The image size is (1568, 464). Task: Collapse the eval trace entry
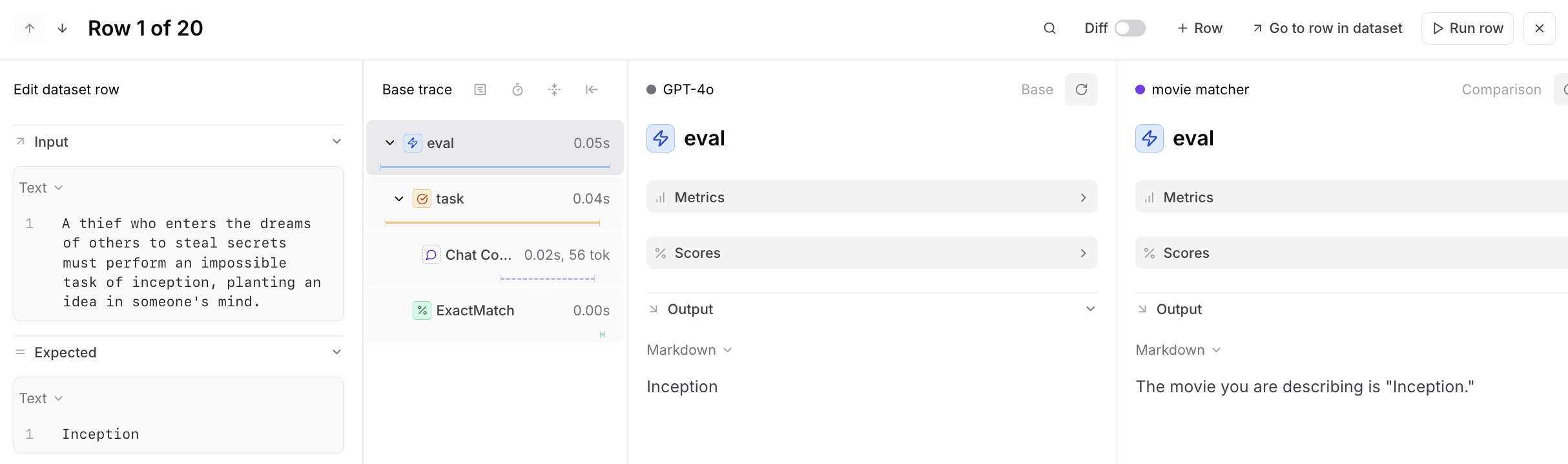[x=389, y=143]
